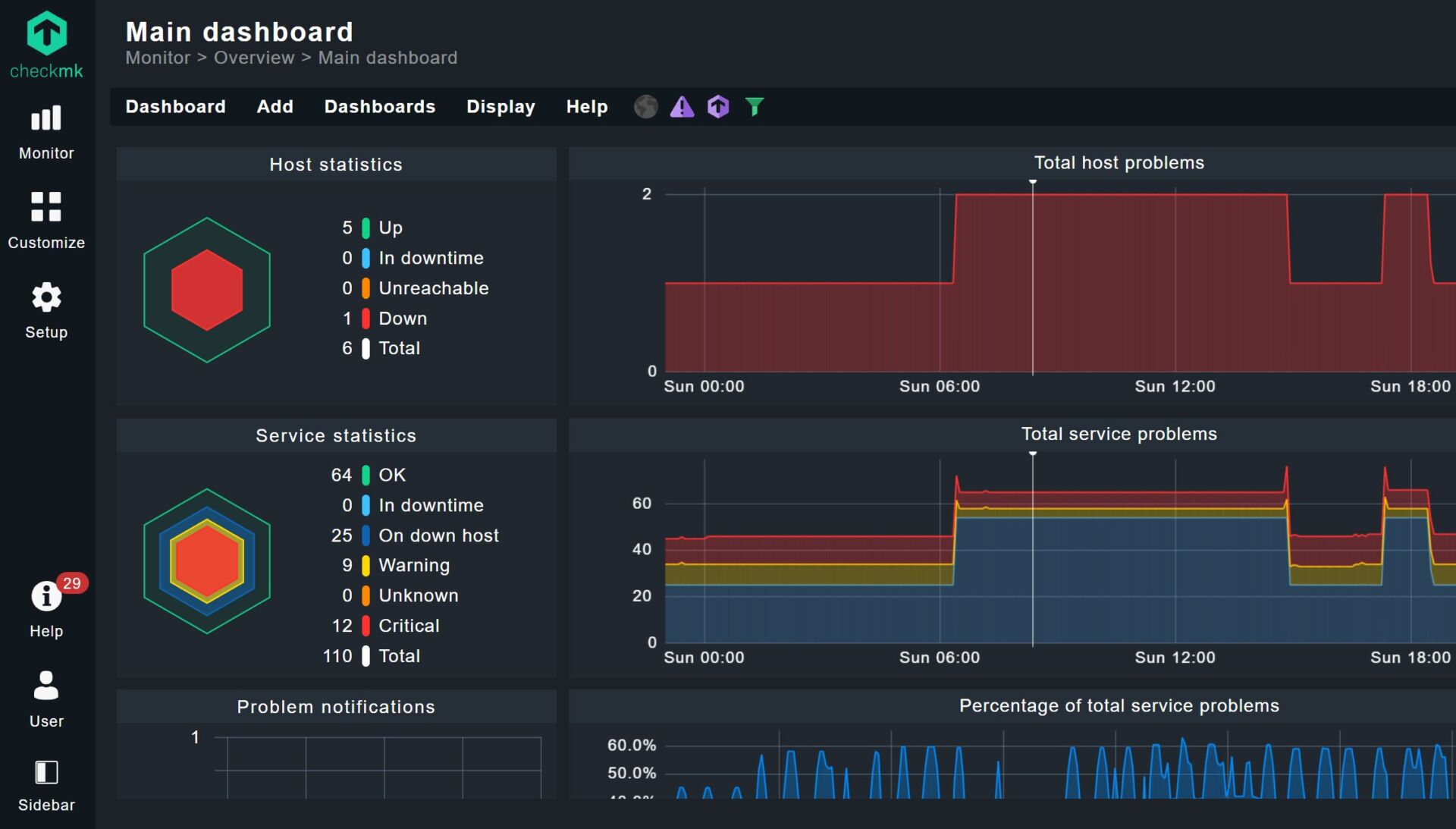Image resolution: width=1456 pixels, height=829 pixels.
Task: Click the purple warning triangle icon
Action: point(682,107)
